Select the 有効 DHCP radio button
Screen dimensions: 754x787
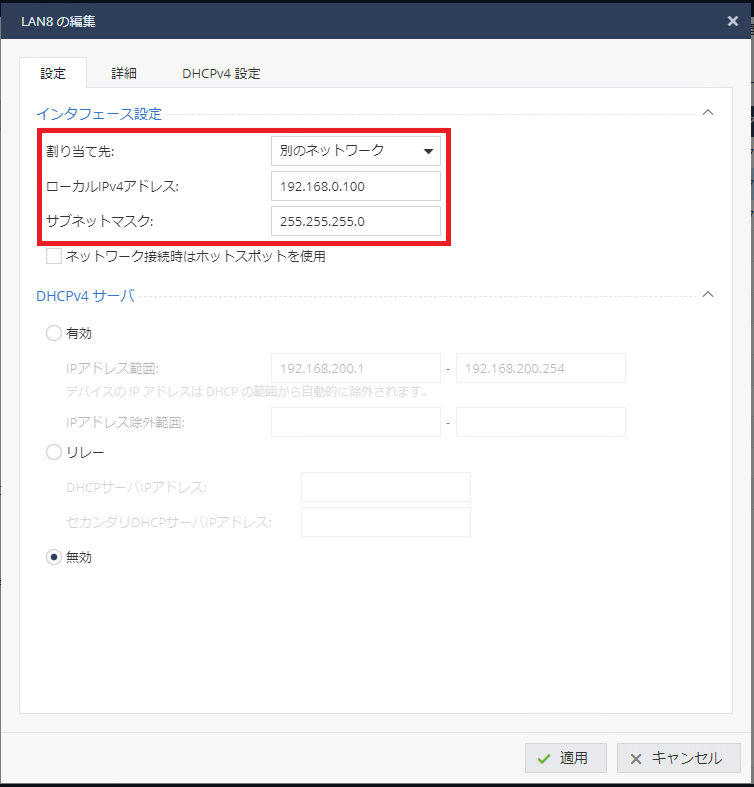click(54, 334)
